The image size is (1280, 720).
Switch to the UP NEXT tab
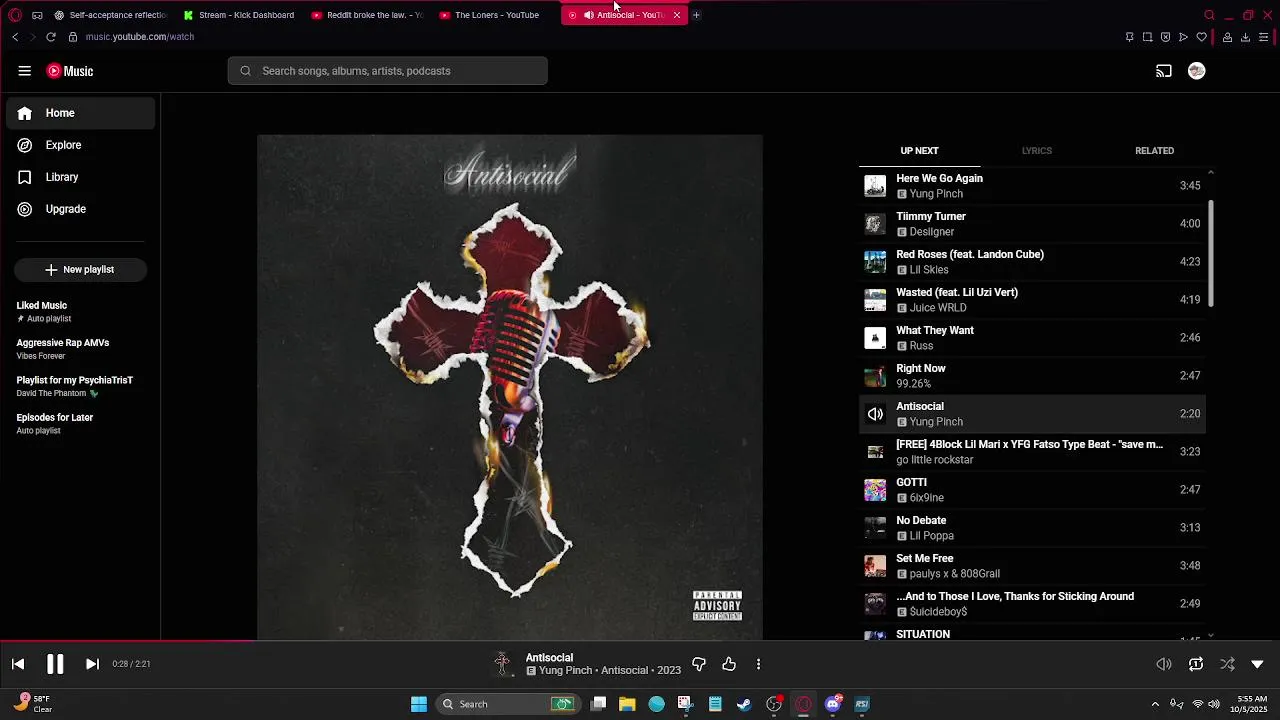pos(919,151)
